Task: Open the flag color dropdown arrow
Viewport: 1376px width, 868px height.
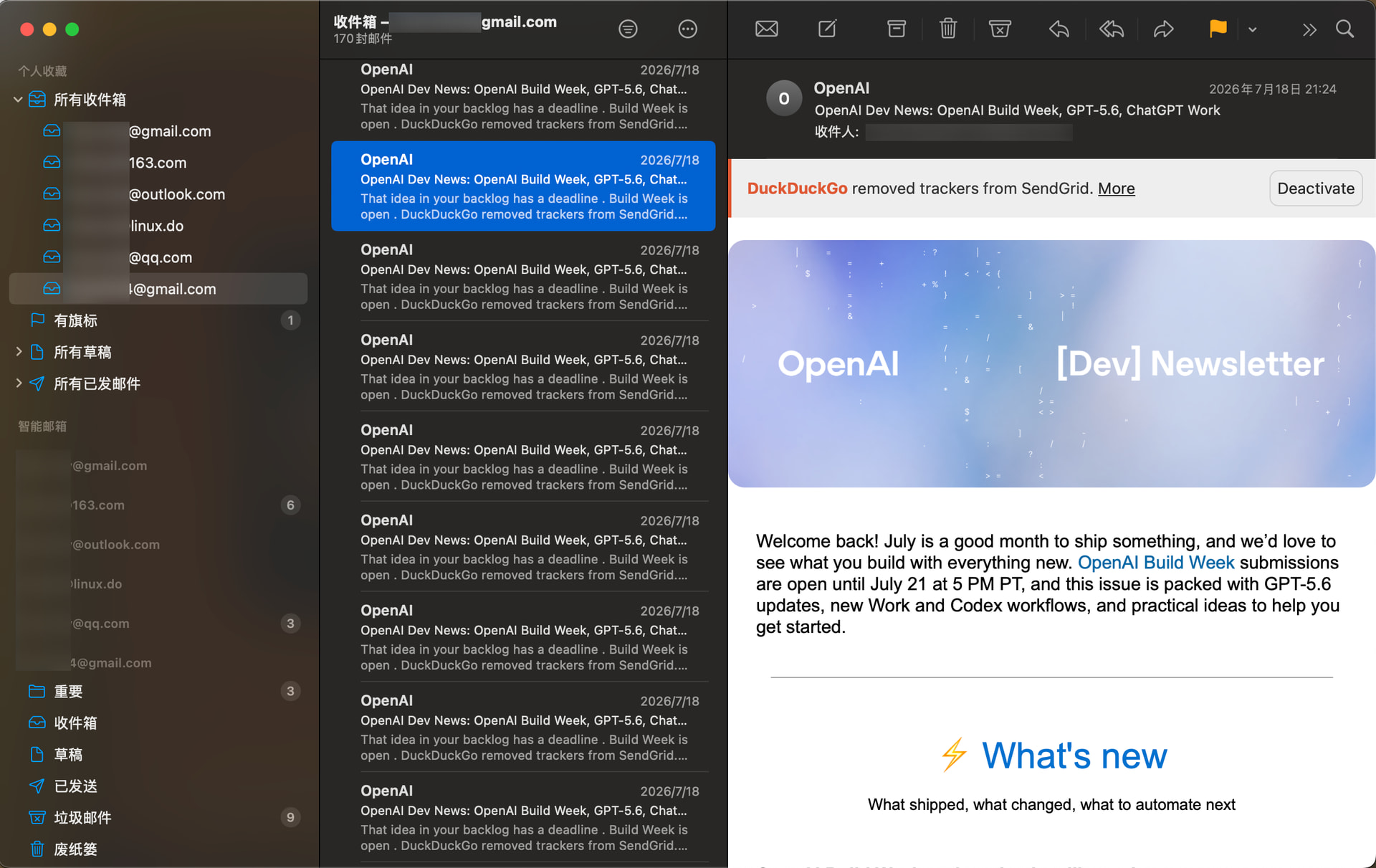Action: (x=1252, y=29)
